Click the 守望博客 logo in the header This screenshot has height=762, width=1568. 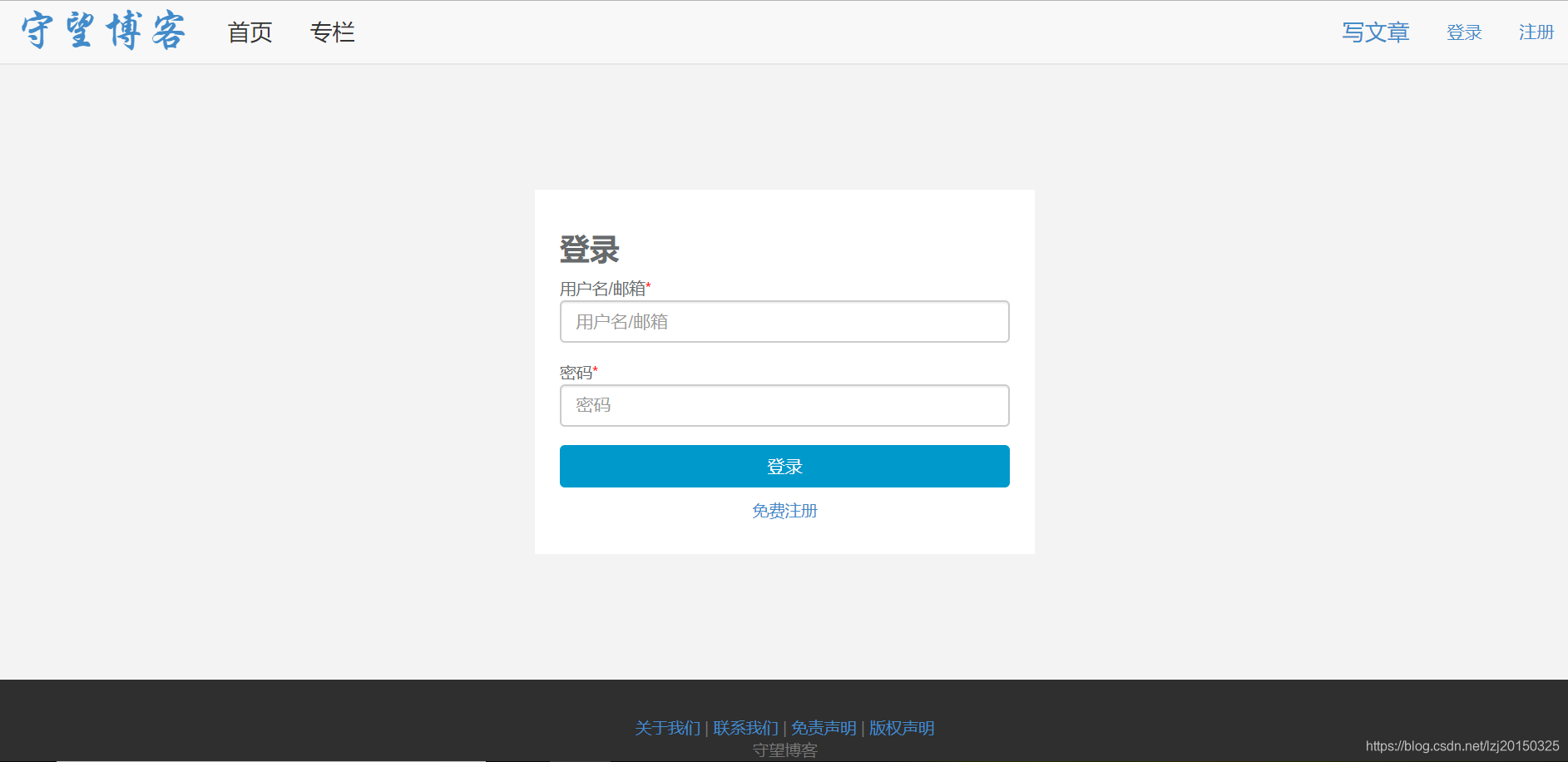[103, 32]
